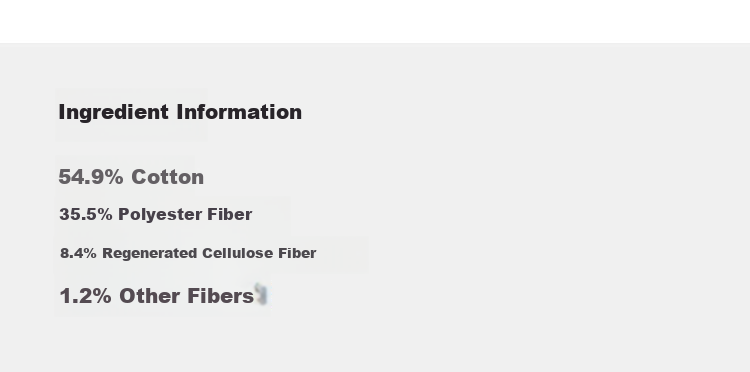Select the 1.2% percentage value
Viewport: 750px width, 372px height.
coord(86,296)
